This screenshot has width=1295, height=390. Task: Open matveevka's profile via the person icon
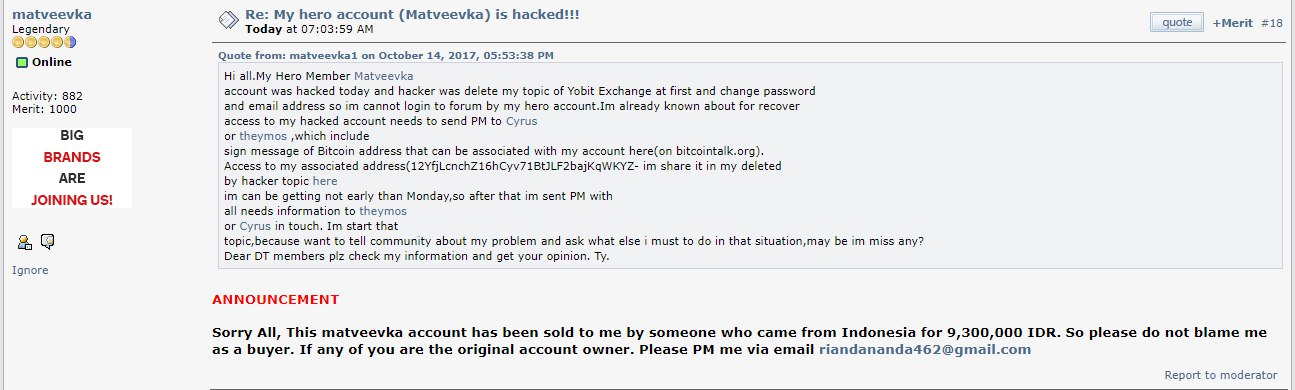point(25,241)
